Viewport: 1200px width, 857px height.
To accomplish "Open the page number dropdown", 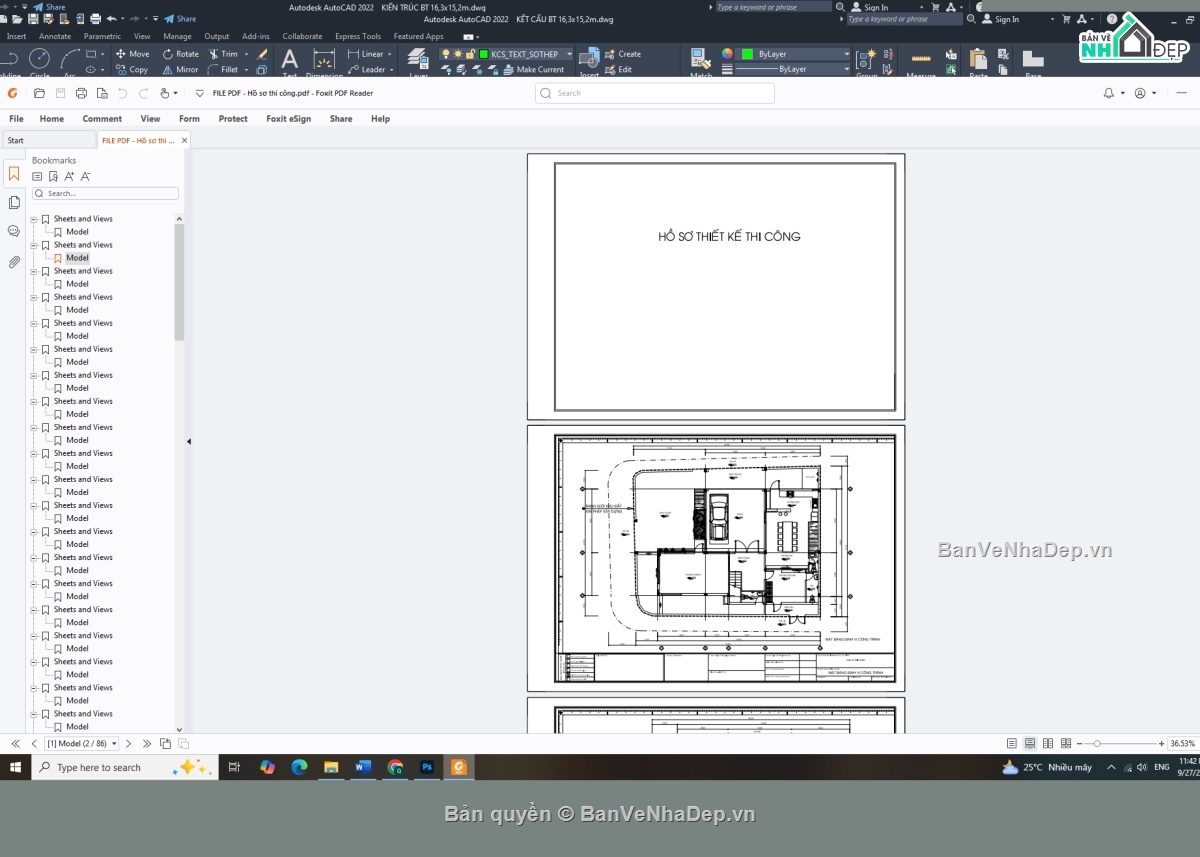I will 114,744.
